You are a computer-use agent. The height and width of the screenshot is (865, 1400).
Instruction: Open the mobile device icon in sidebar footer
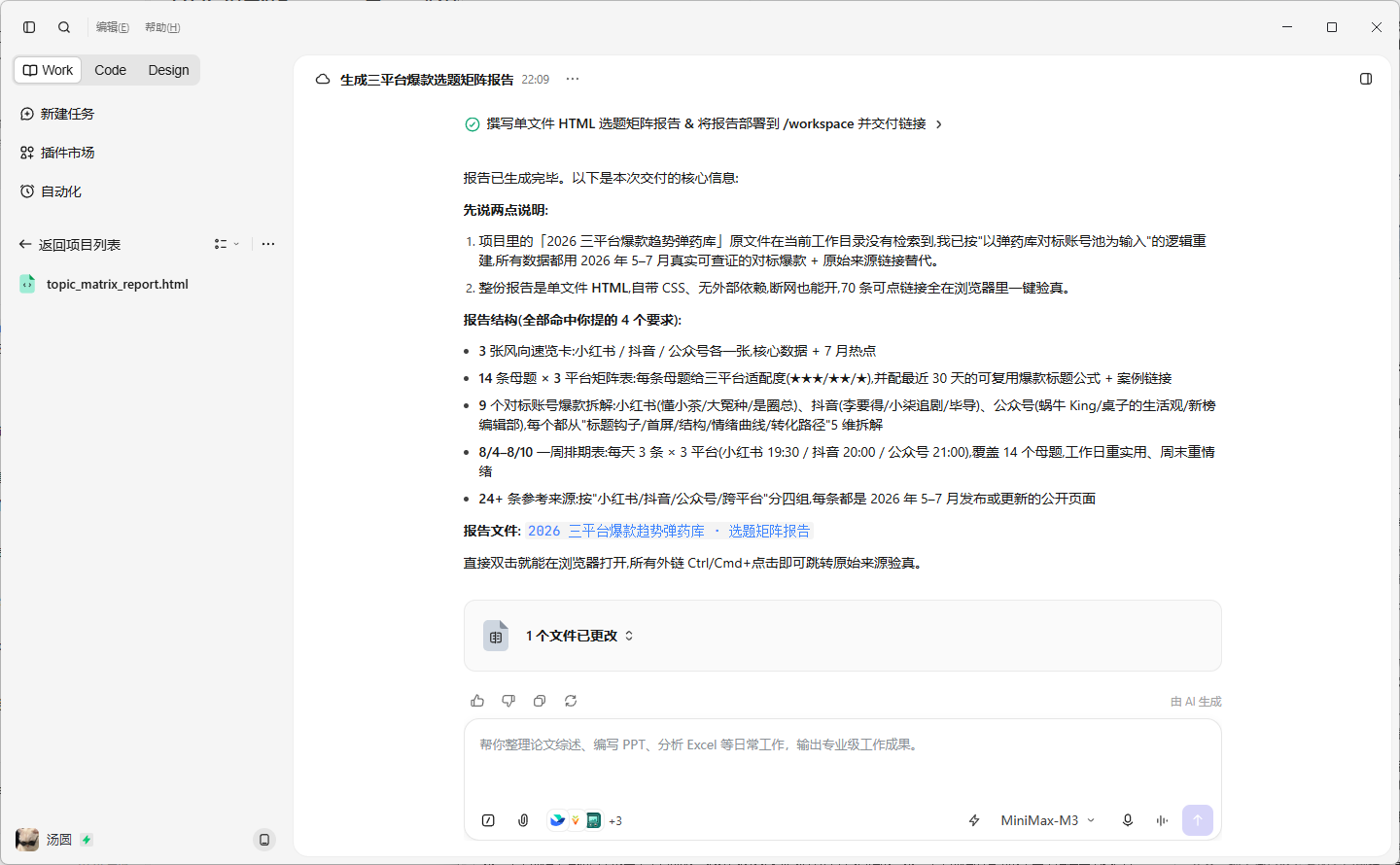264,840
